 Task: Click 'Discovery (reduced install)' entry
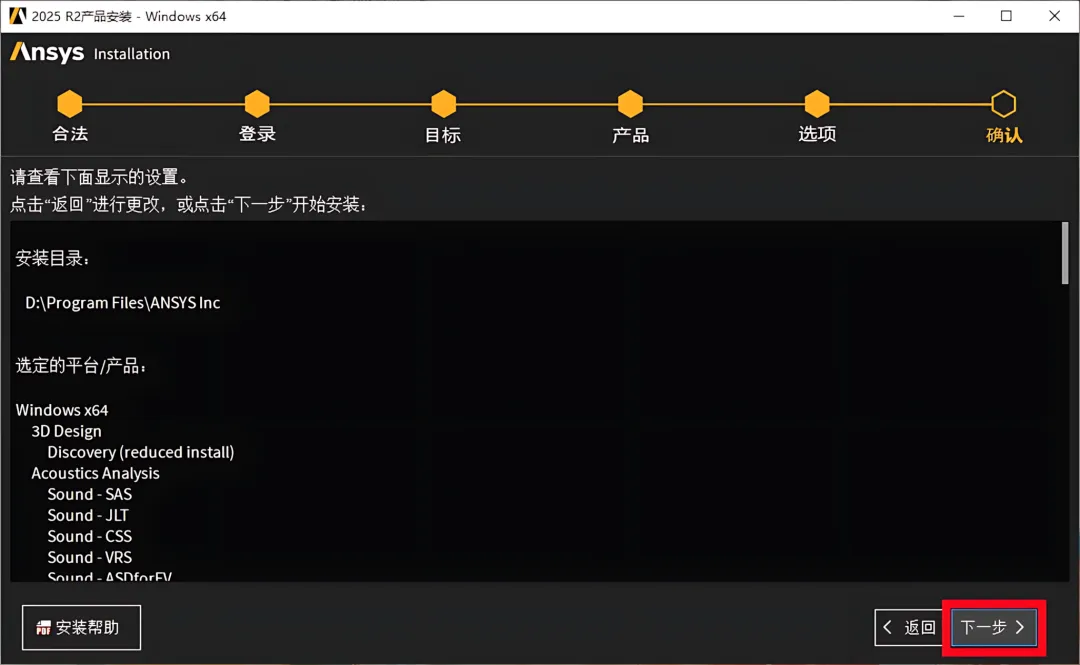pyautogui.click(x=141, y=452)
